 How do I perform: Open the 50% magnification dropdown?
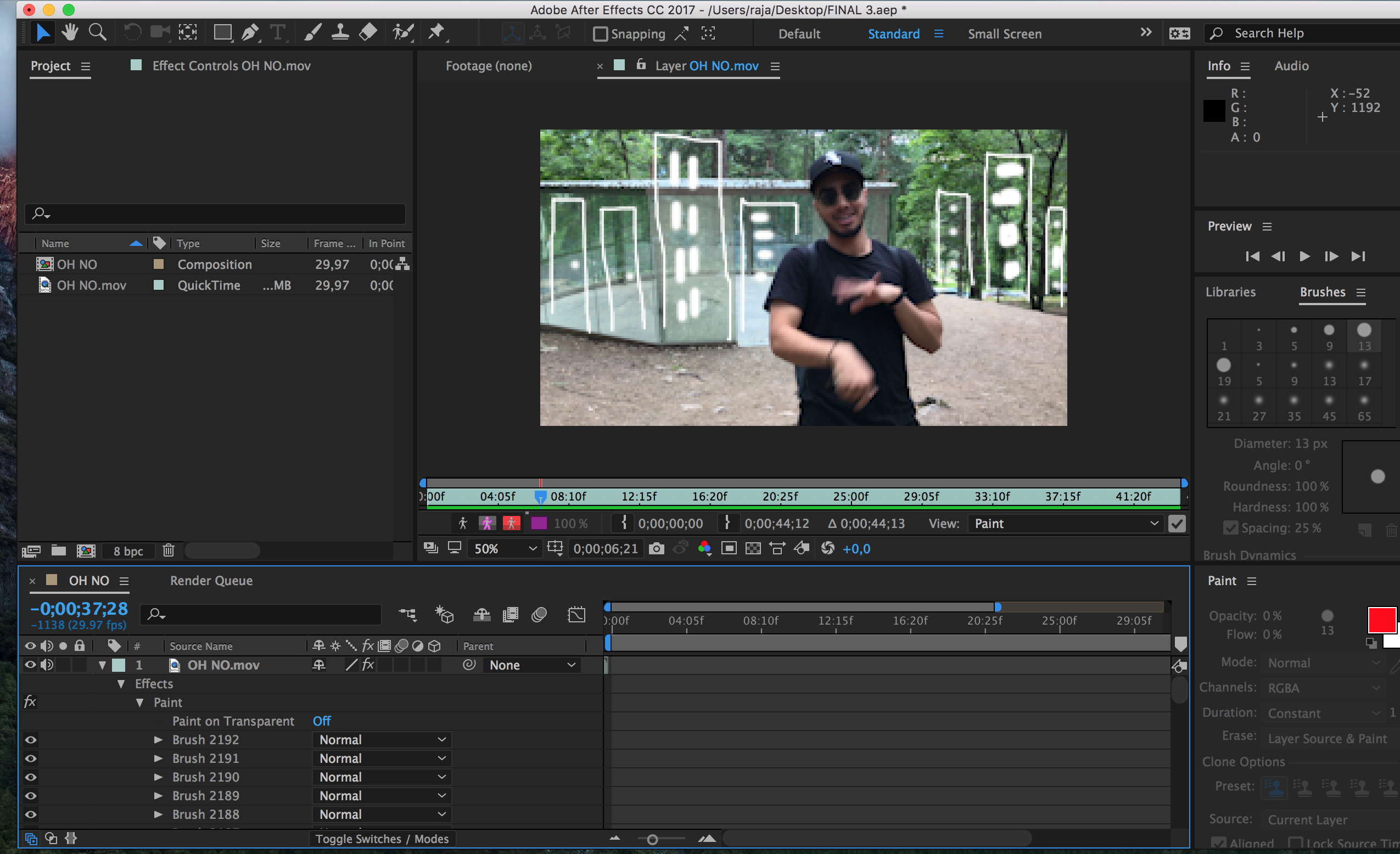pyautogui.click(x=503, y=548)
